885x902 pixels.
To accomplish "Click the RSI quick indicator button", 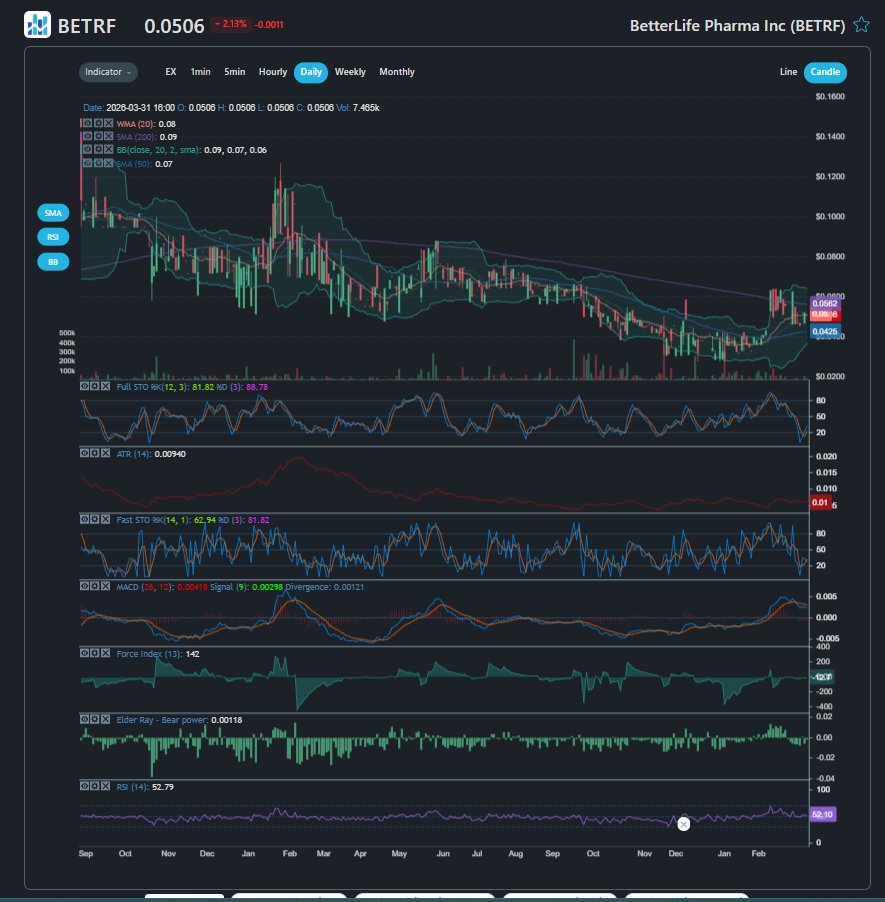I will tap(53, 237).
